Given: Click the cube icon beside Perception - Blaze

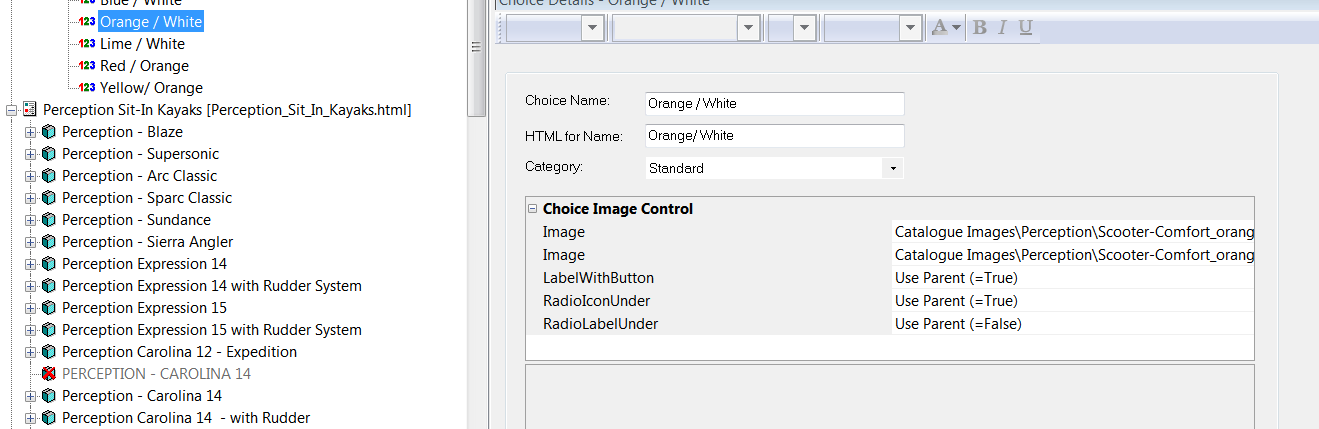Looking at the screenshot, I should (48, 132).
